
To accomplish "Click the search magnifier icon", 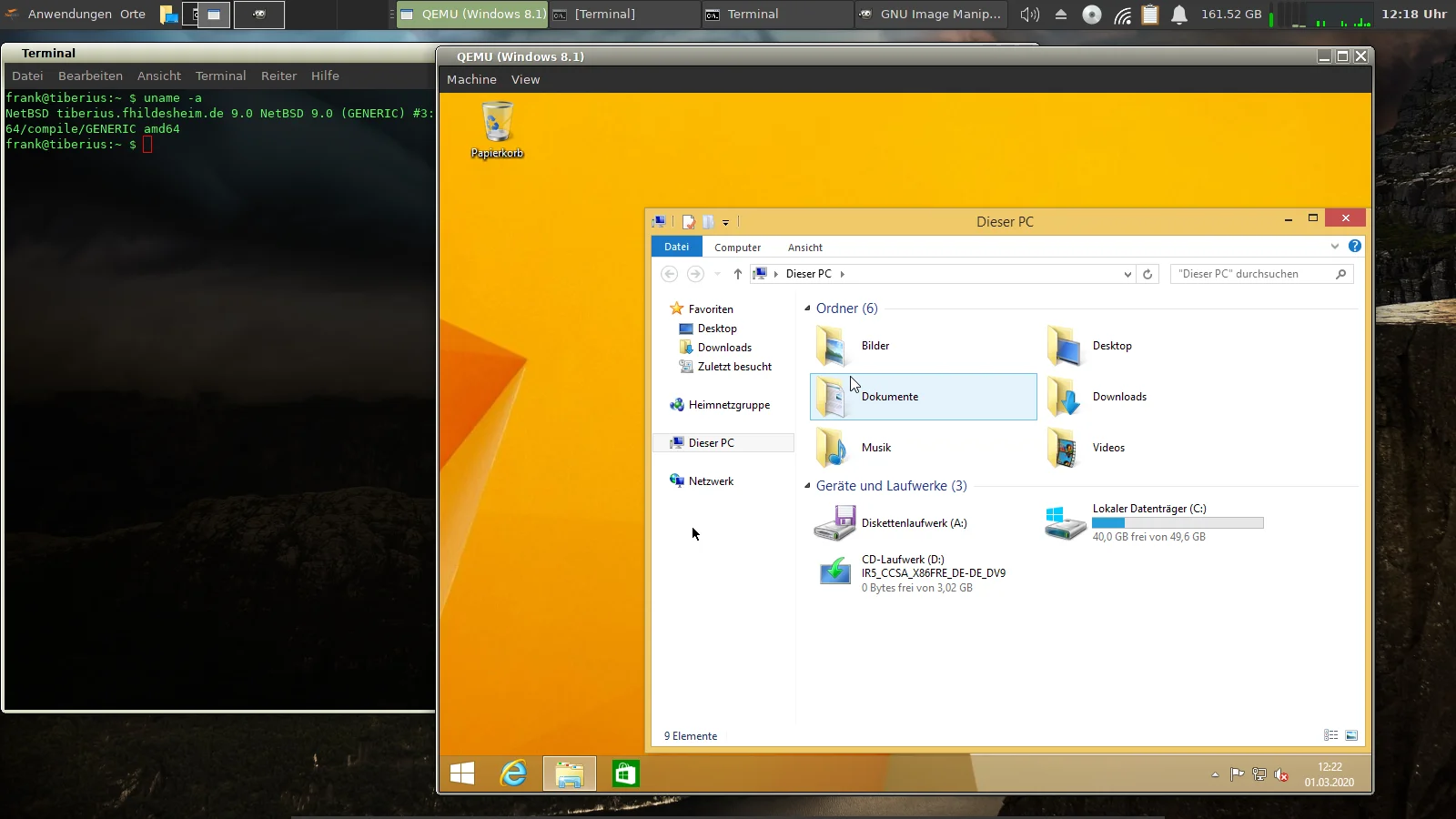I will click(x=1340, y=274).
